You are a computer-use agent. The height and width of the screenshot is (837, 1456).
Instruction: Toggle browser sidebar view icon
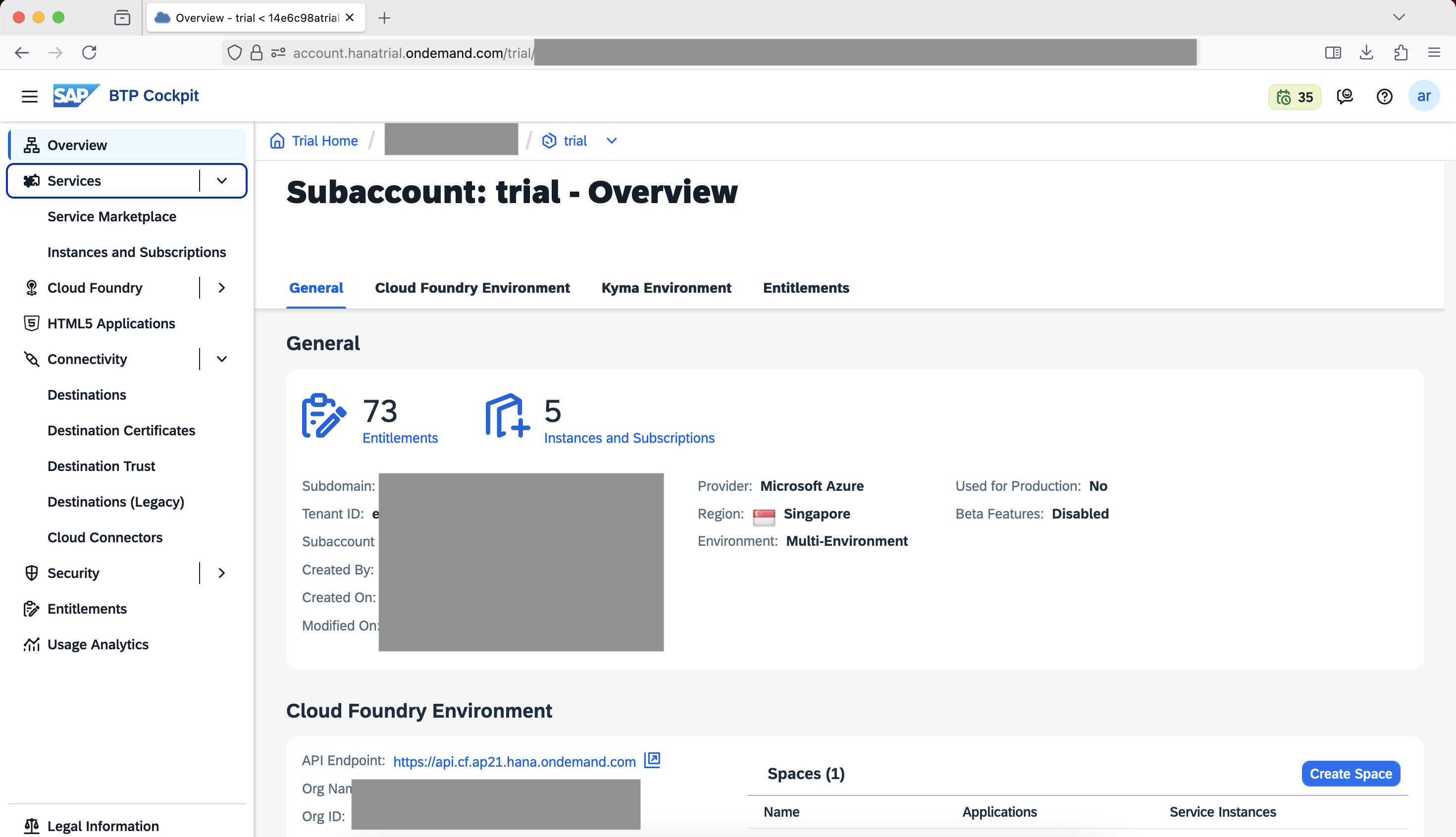click(x=1333, y=53)
